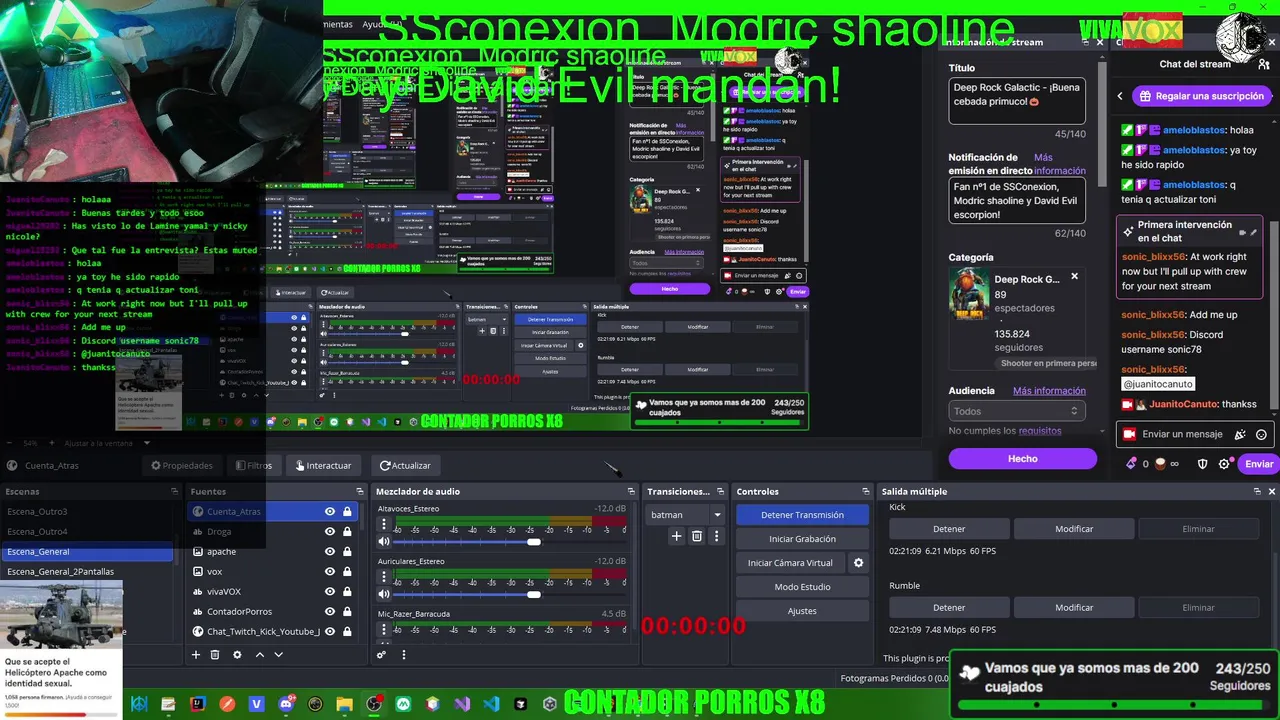The image size is (1280, 720).
Task: Add a new source with the plus icon
Action: [196, 654]
